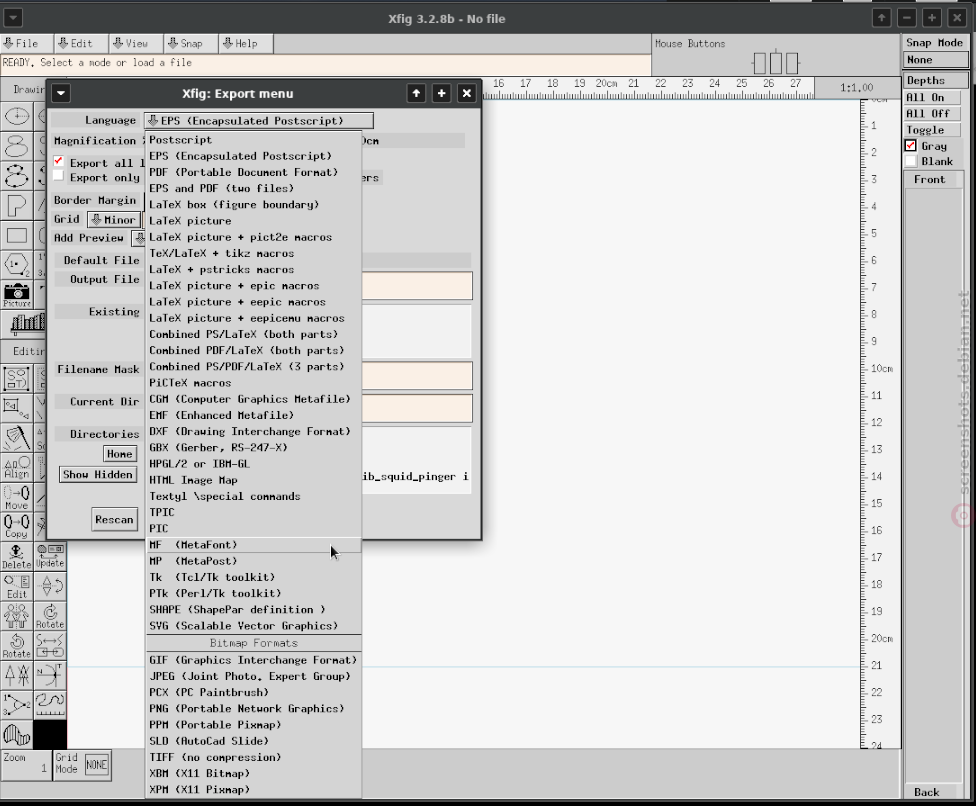Viewport: 976px width, 806px height.
Task: Select the area measure tool
Action: point(17,735)
